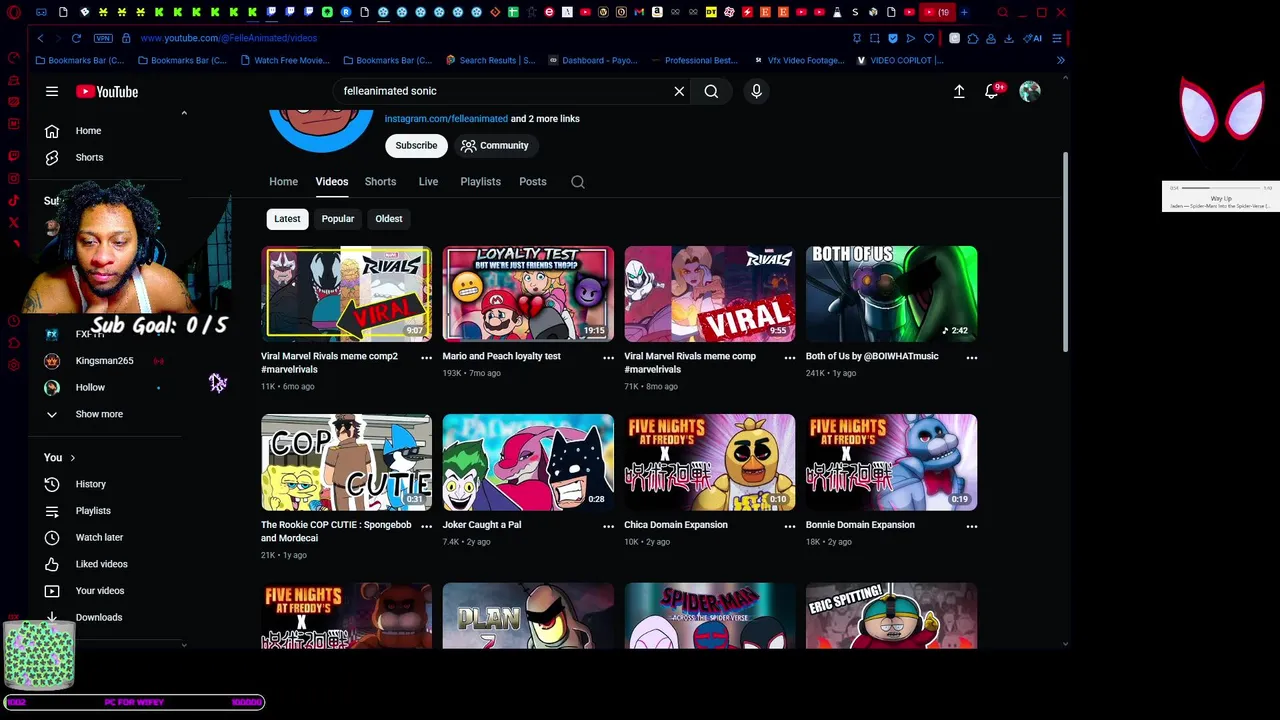
Task: Open the instagram.com/felleanimated link
Action: coord(446,119)
